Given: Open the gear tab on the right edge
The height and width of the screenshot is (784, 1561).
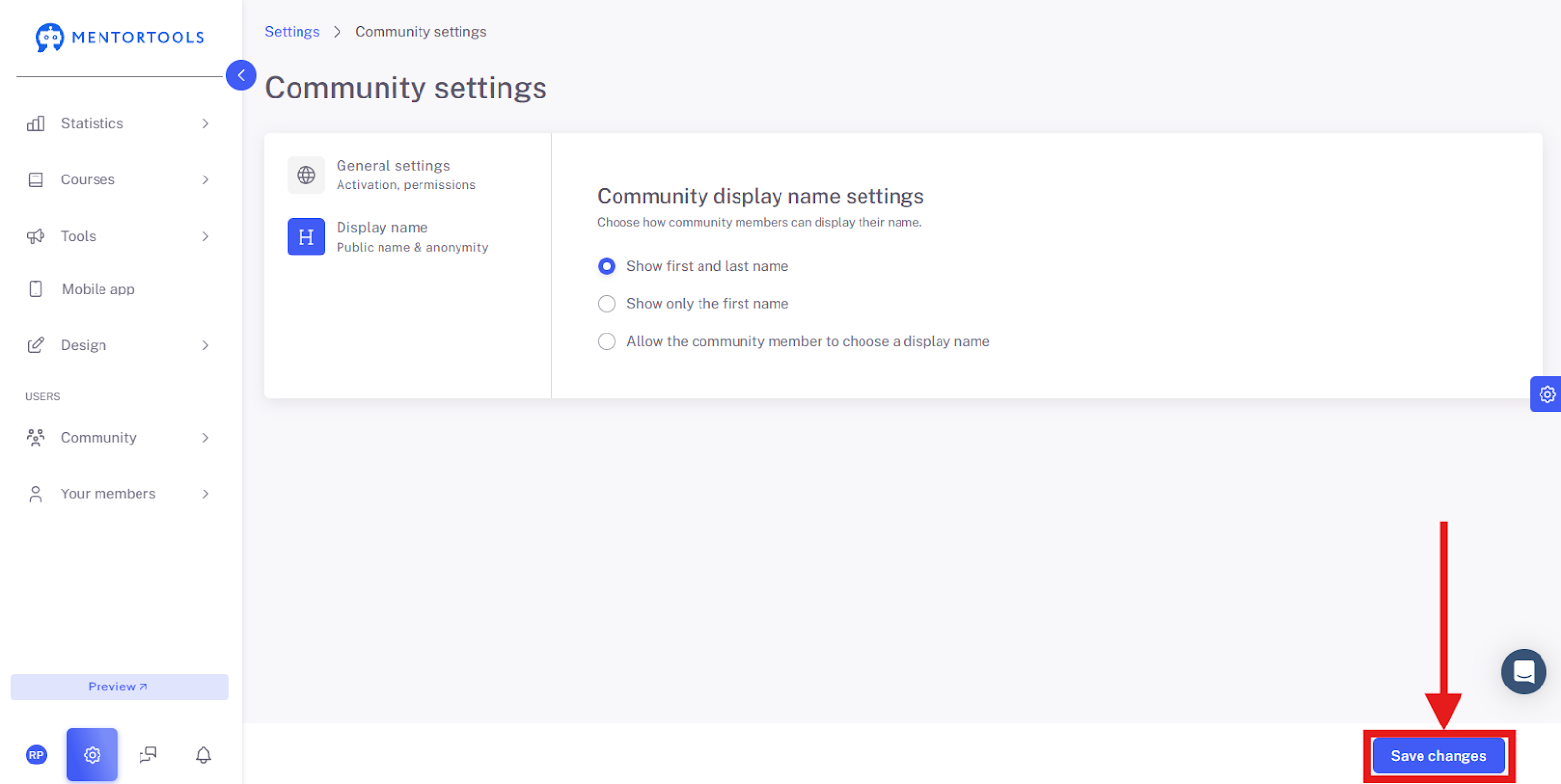Looking at the screenshot, I should [1546, 394].
